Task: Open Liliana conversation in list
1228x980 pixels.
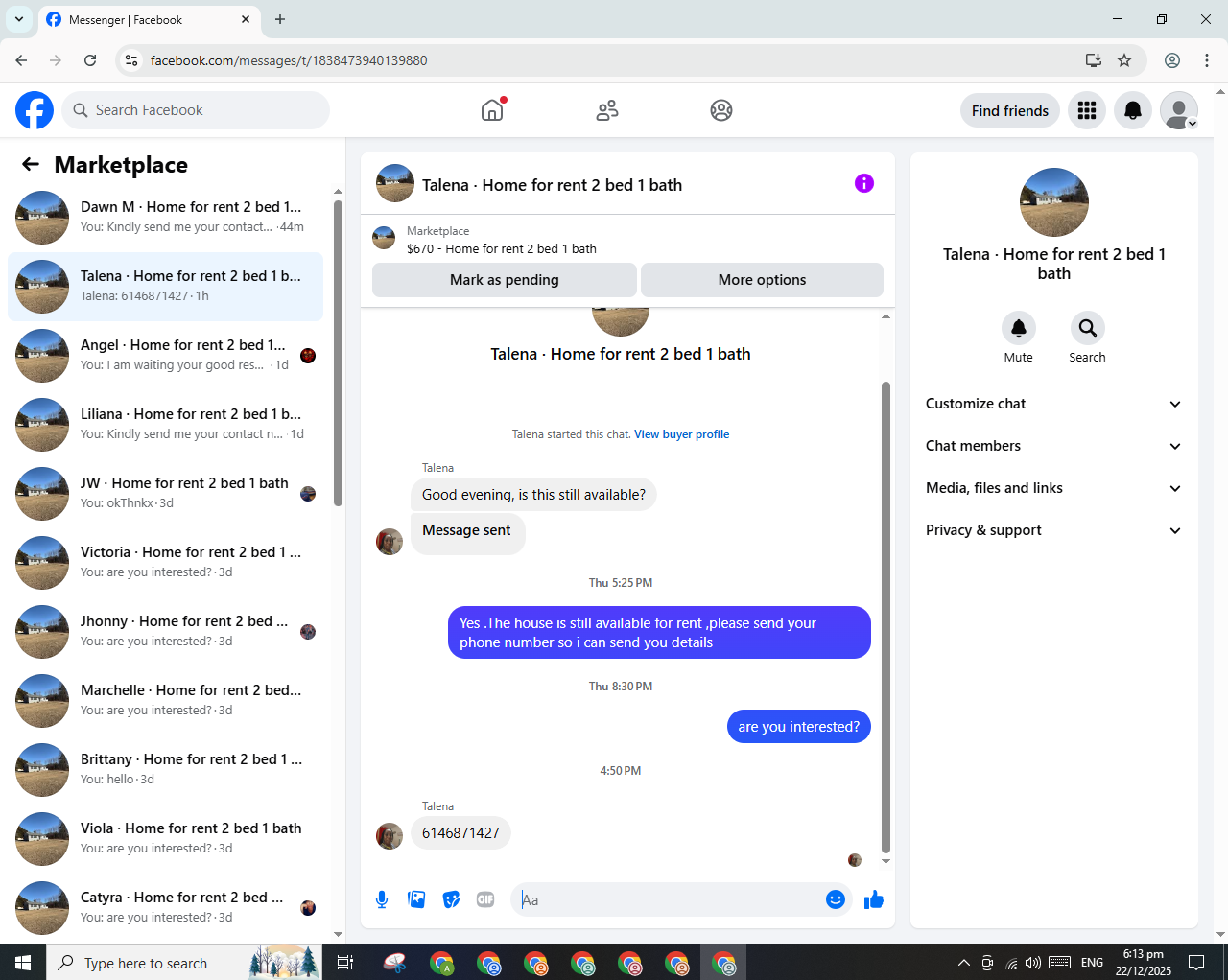Action: pyautogui.click(x=165, y=425)
